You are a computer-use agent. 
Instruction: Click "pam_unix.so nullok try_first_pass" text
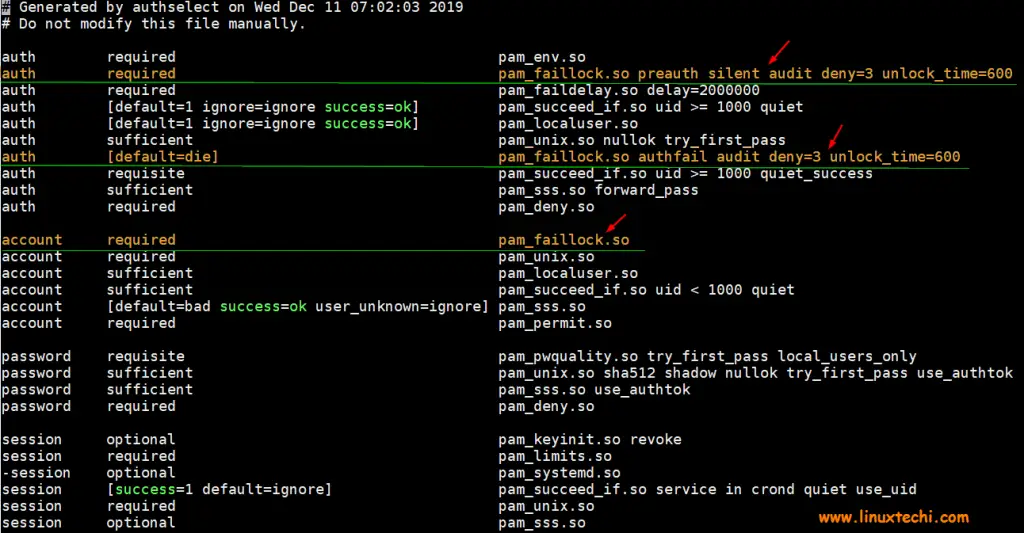click(642, 140)
